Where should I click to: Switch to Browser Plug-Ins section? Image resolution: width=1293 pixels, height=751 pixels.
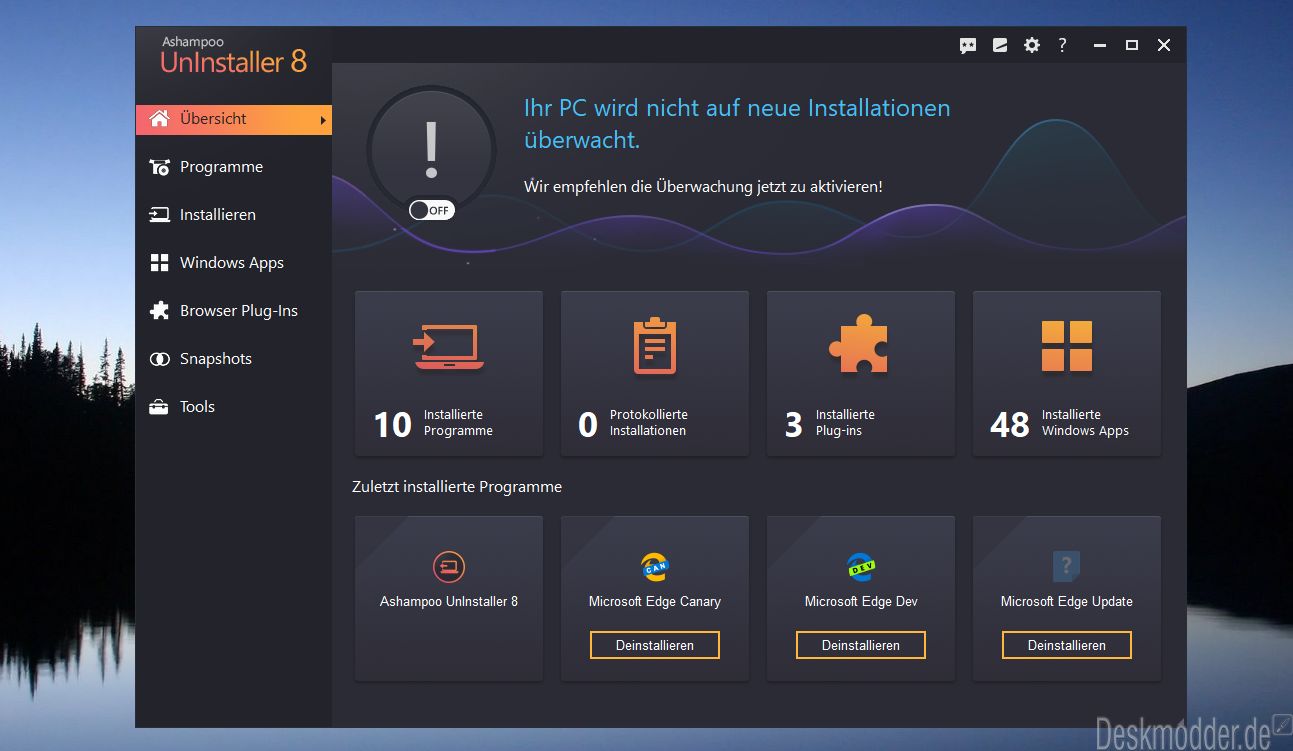[234, 311]
